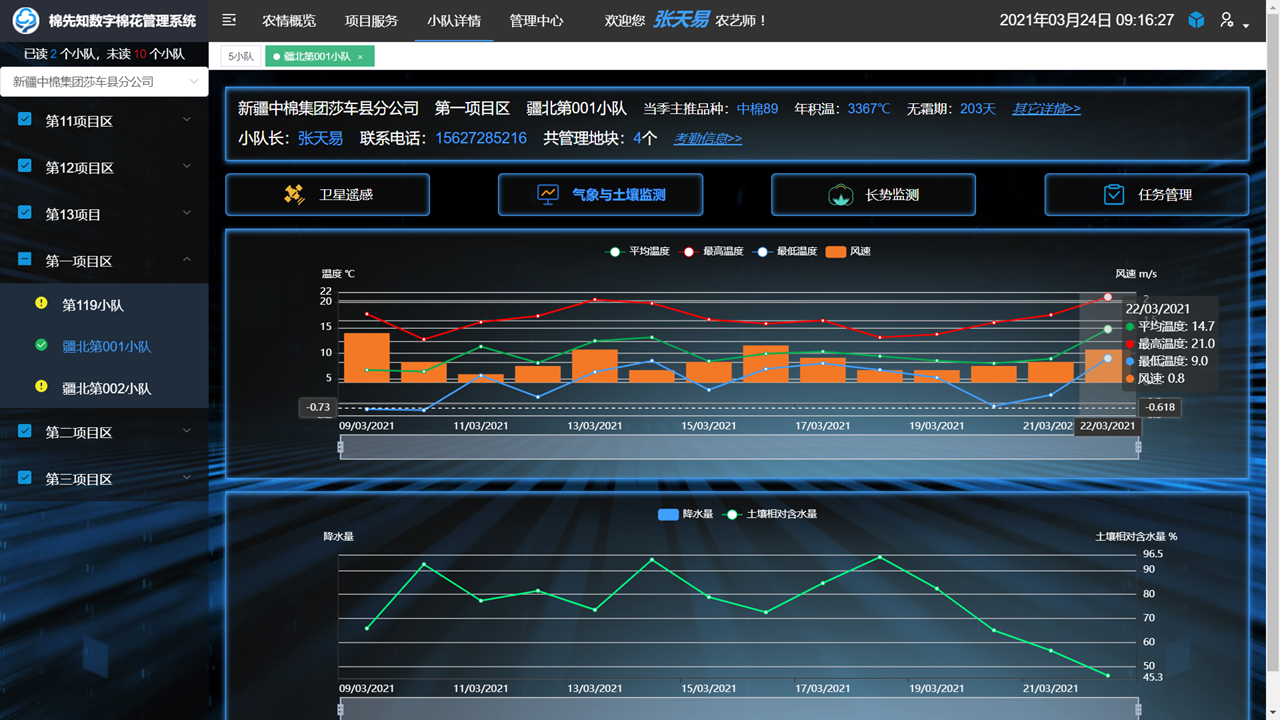Click the monitor chart icon in 气象与土壤监测
The width and height of the screenshot is (1280, 720).
548,195
